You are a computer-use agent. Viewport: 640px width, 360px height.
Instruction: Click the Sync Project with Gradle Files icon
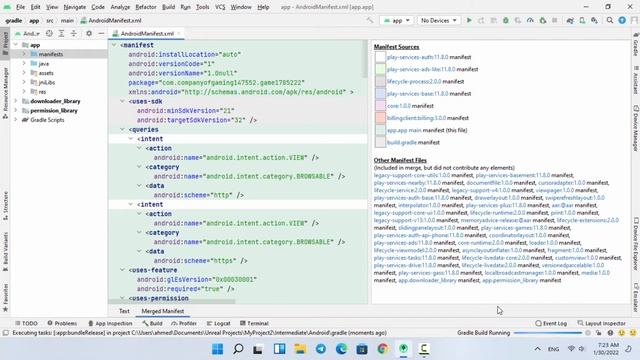pyautogui.click(x=570, y=20)
